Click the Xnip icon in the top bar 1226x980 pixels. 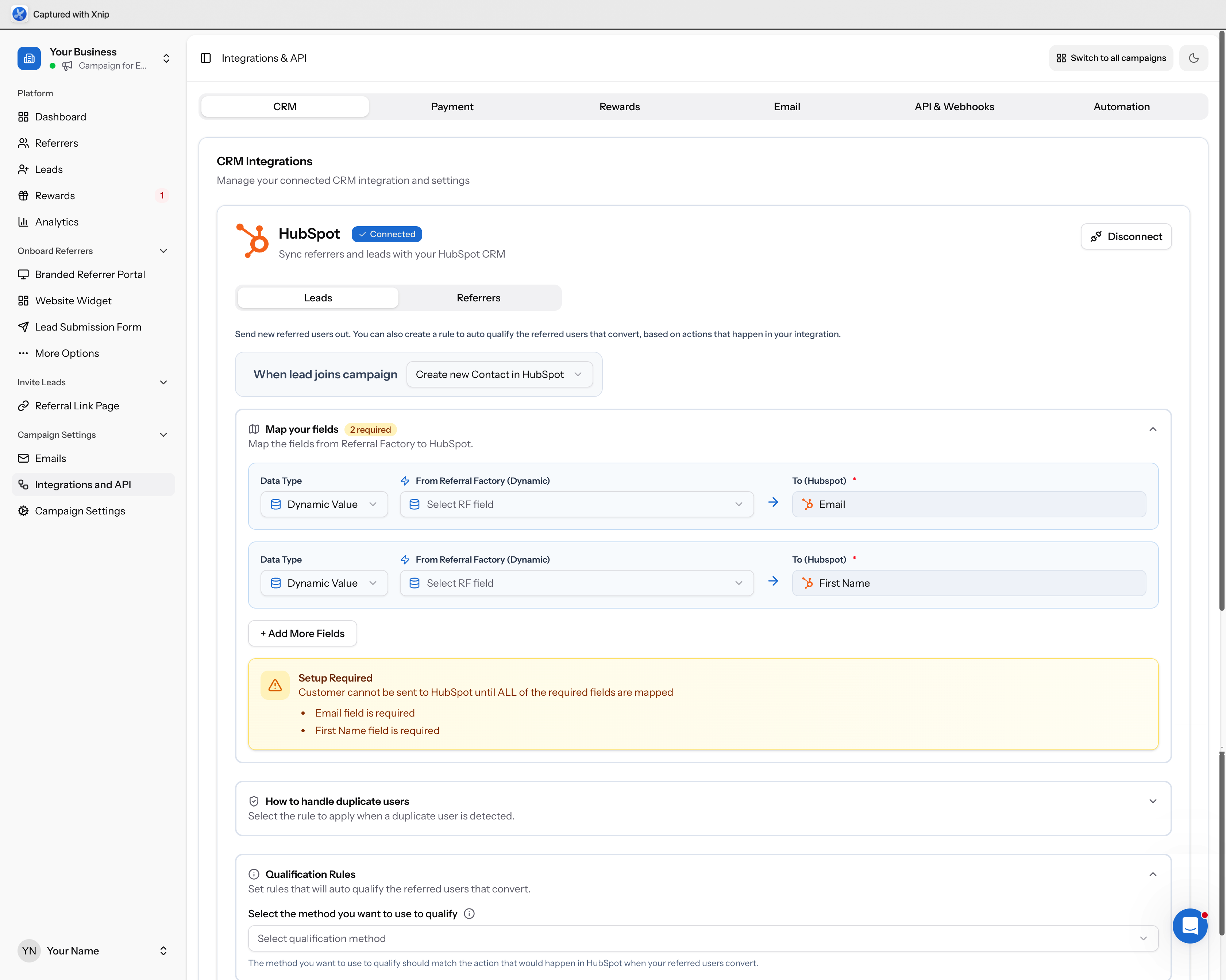20,13
